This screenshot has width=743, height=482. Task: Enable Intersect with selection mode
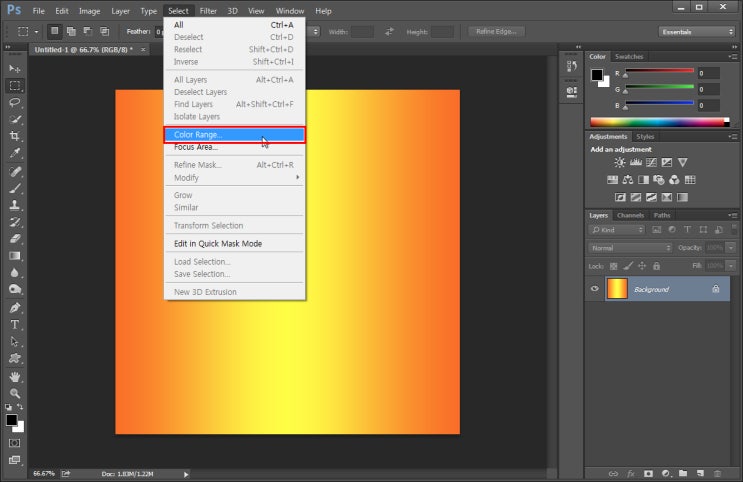(104, 31)
